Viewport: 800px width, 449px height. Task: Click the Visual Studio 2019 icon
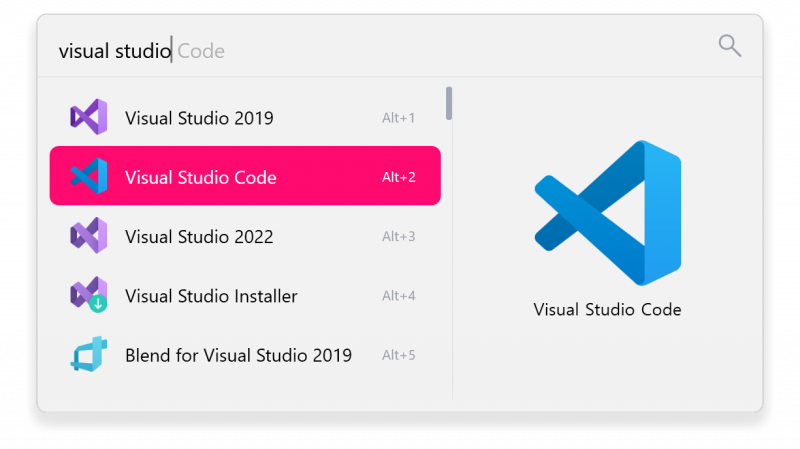[x=88, y=118]
